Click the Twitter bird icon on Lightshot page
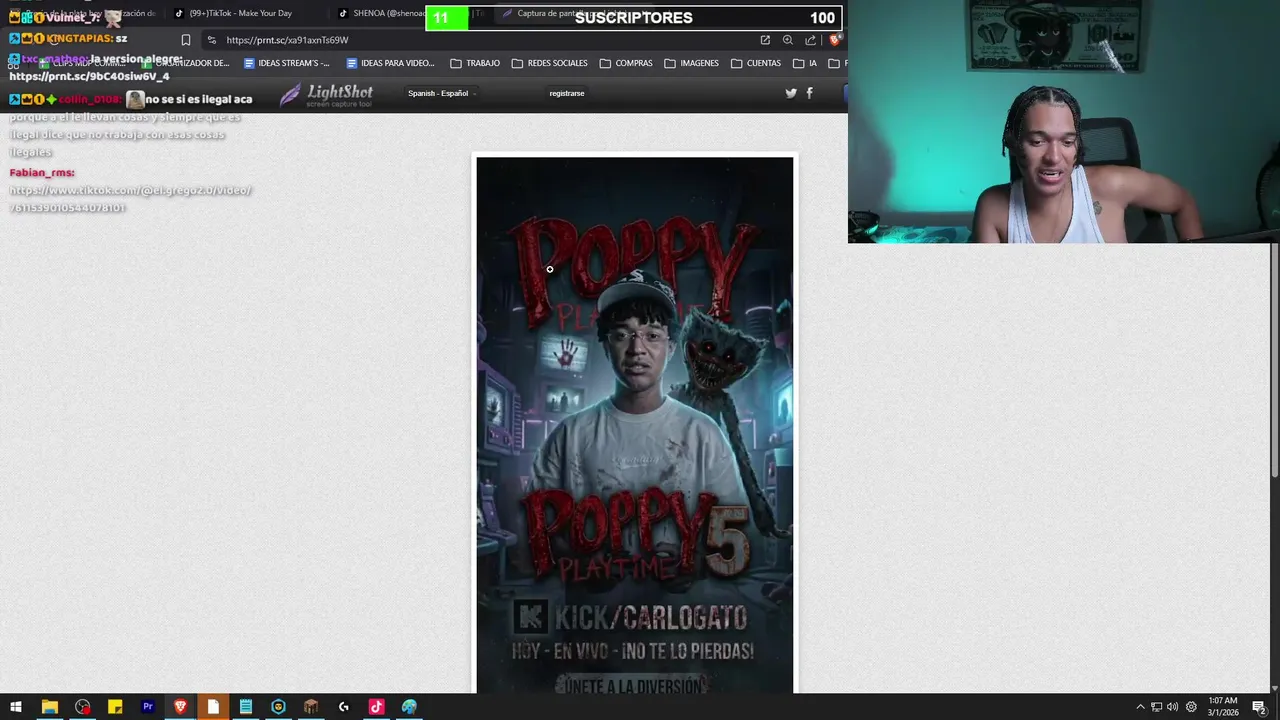 (x=791, y=93)
